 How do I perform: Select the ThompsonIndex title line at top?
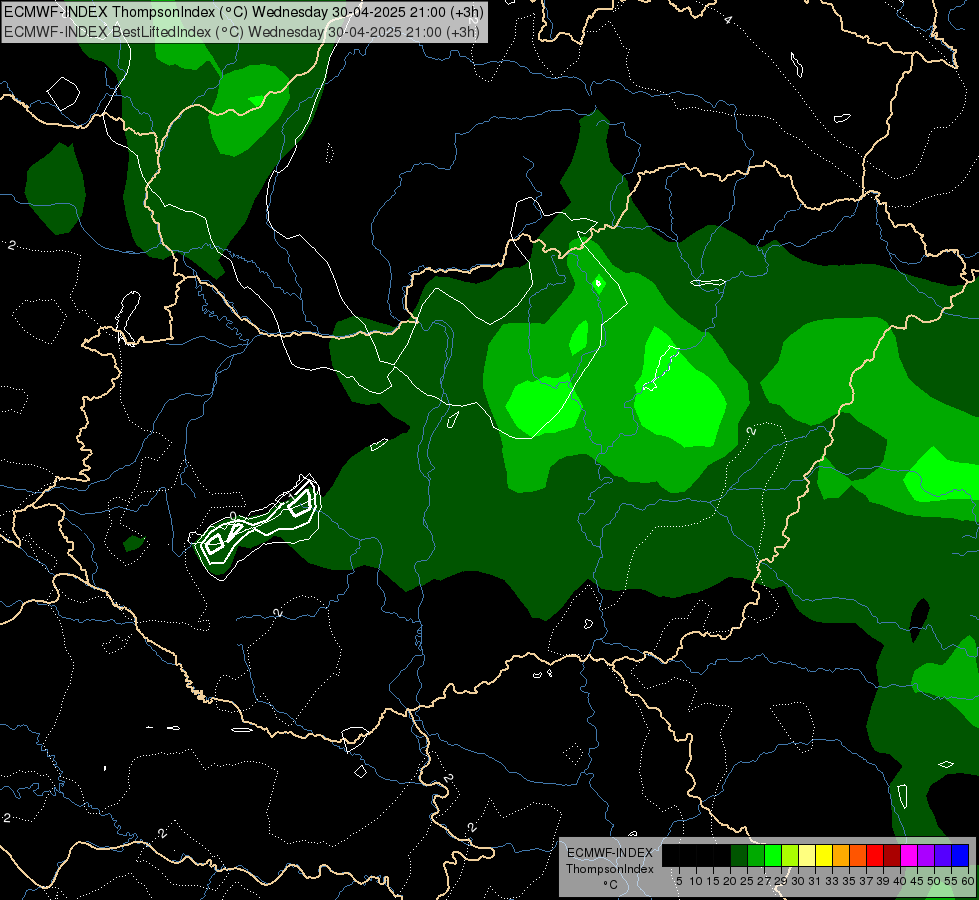tap(244, 12)
